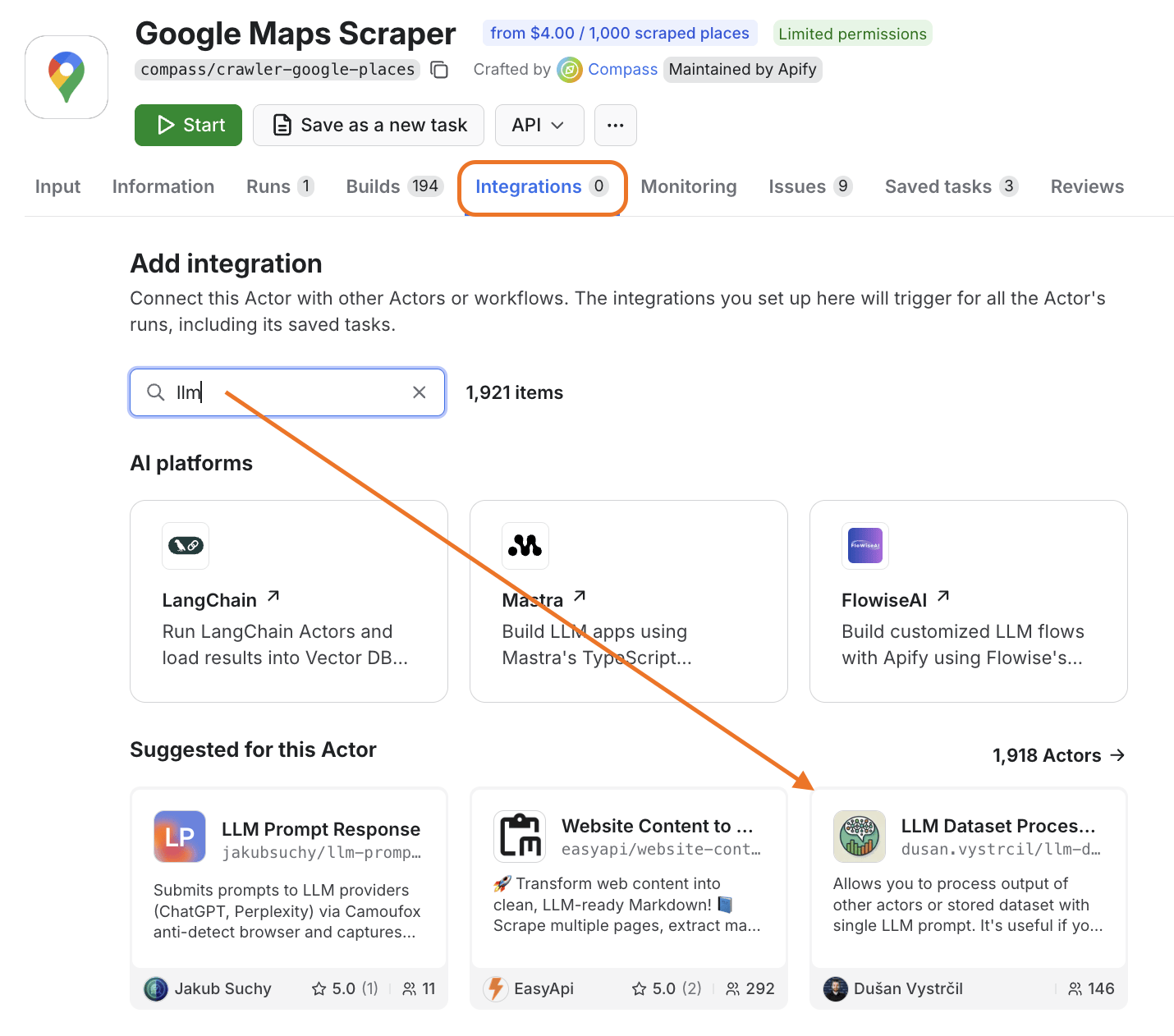Screen dimensions: 1174x1036
Task: Click the star rating 5.0 (1)
Action: tap(345, 989)
